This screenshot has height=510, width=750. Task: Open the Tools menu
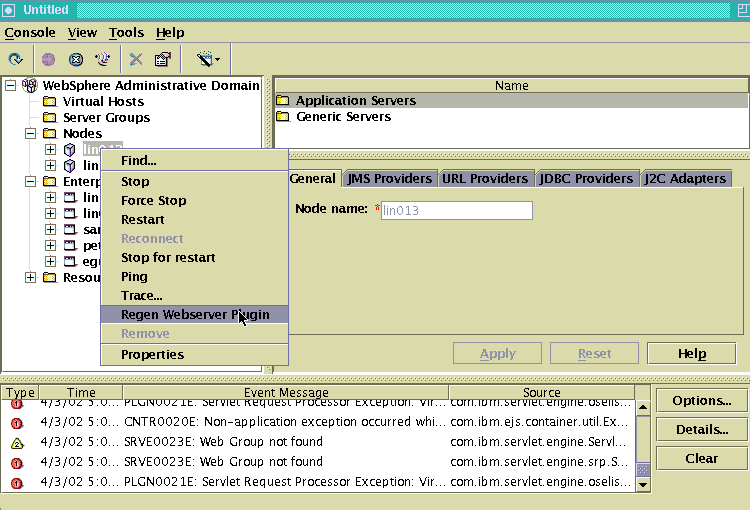(x=126, y=33)
